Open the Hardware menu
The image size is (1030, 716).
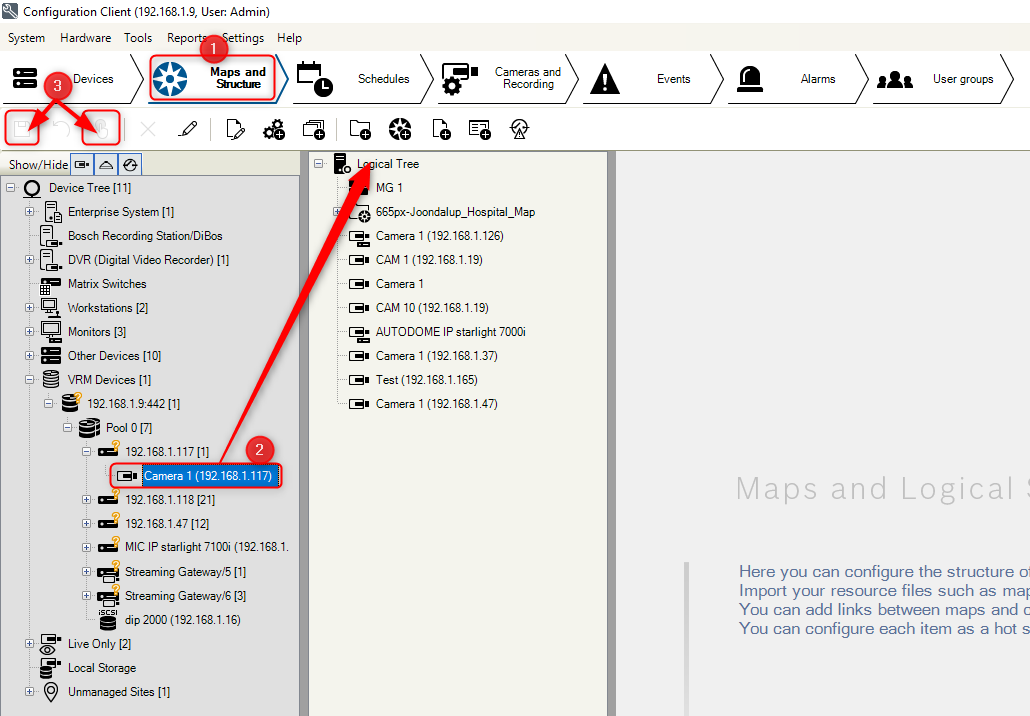[85, 38]
